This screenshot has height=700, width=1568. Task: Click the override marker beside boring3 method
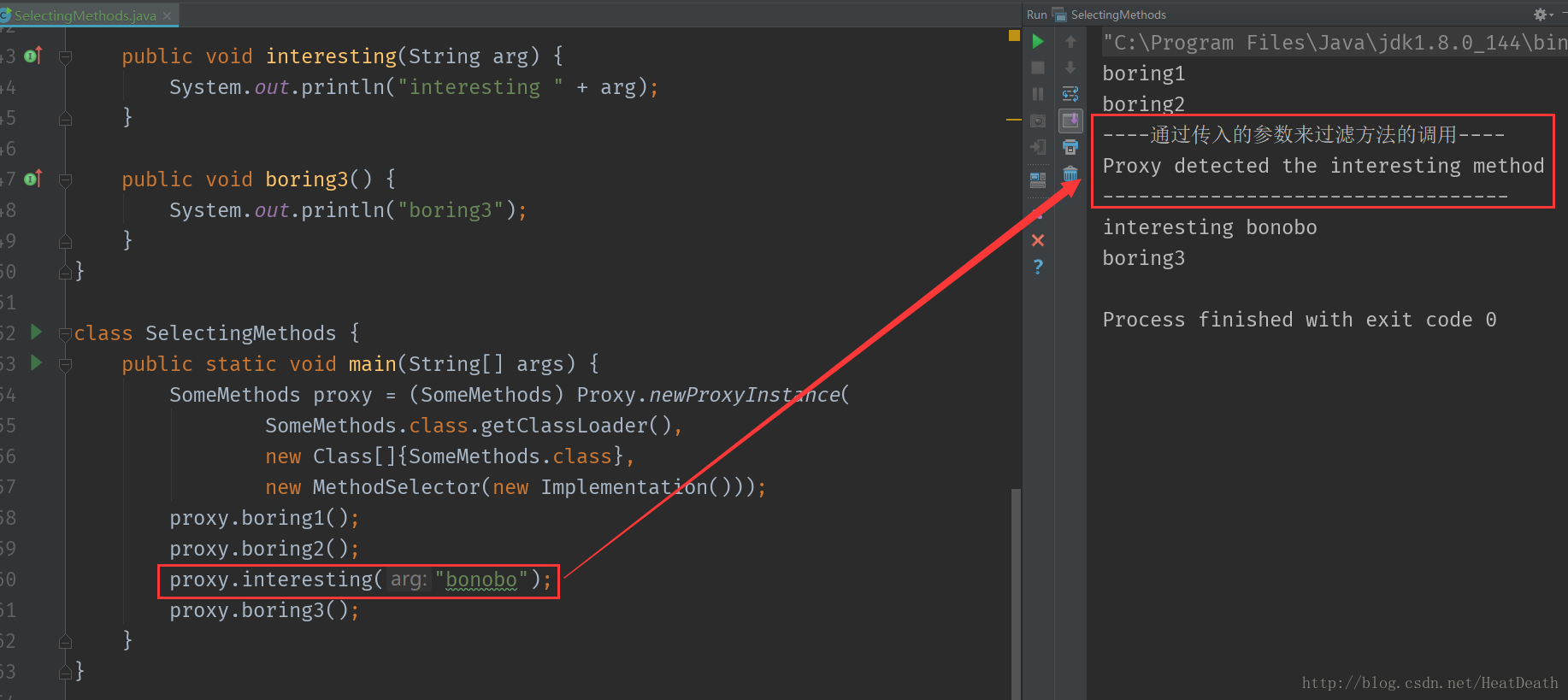(x=33, y=179)
